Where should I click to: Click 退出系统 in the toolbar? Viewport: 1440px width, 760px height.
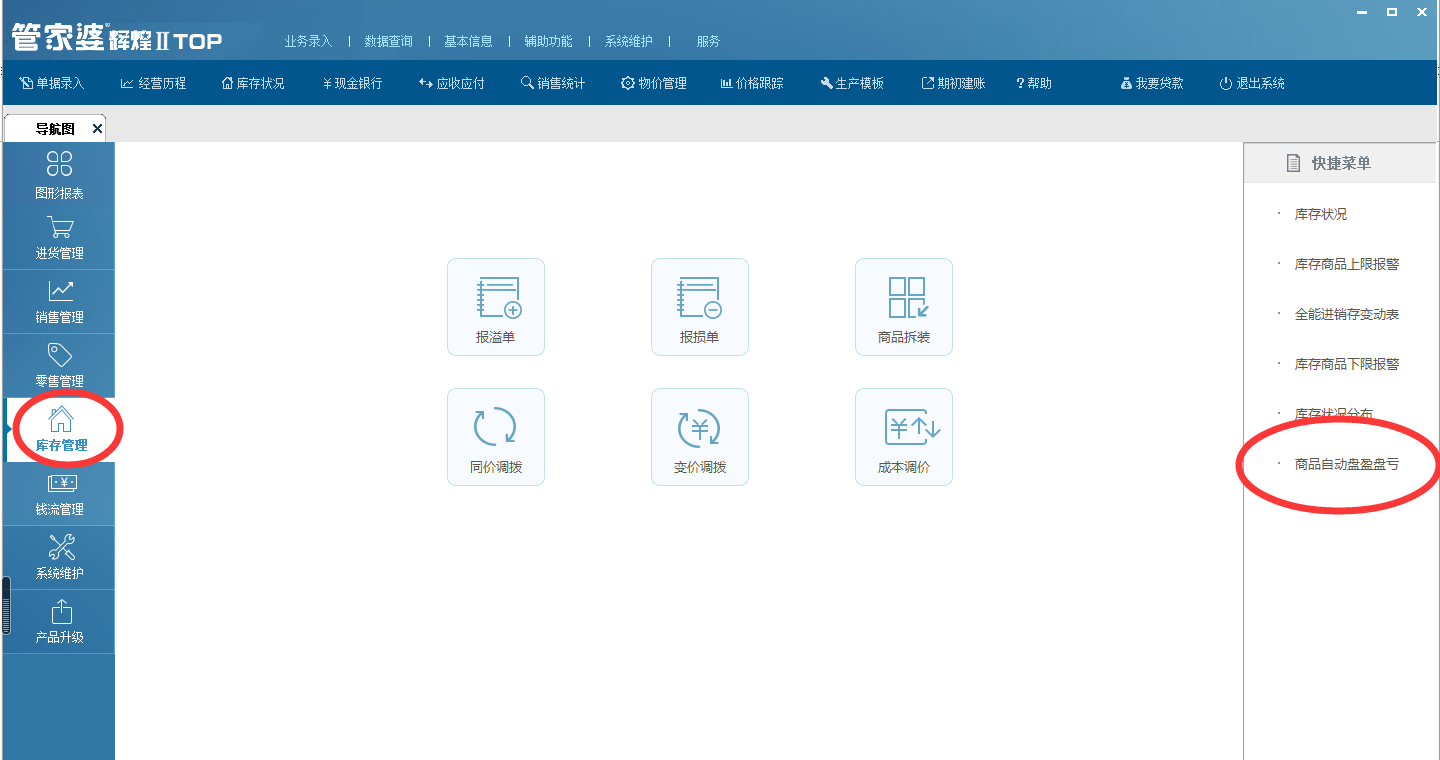(x=1252, y=84)
